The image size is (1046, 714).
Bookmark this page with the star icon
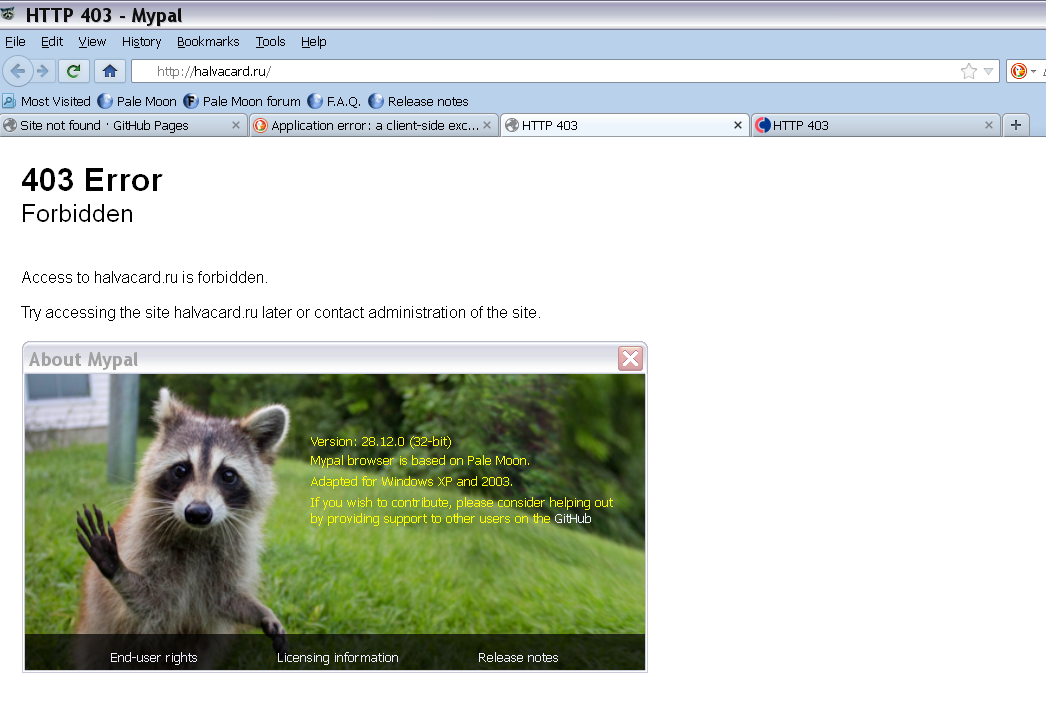[969, 71]
